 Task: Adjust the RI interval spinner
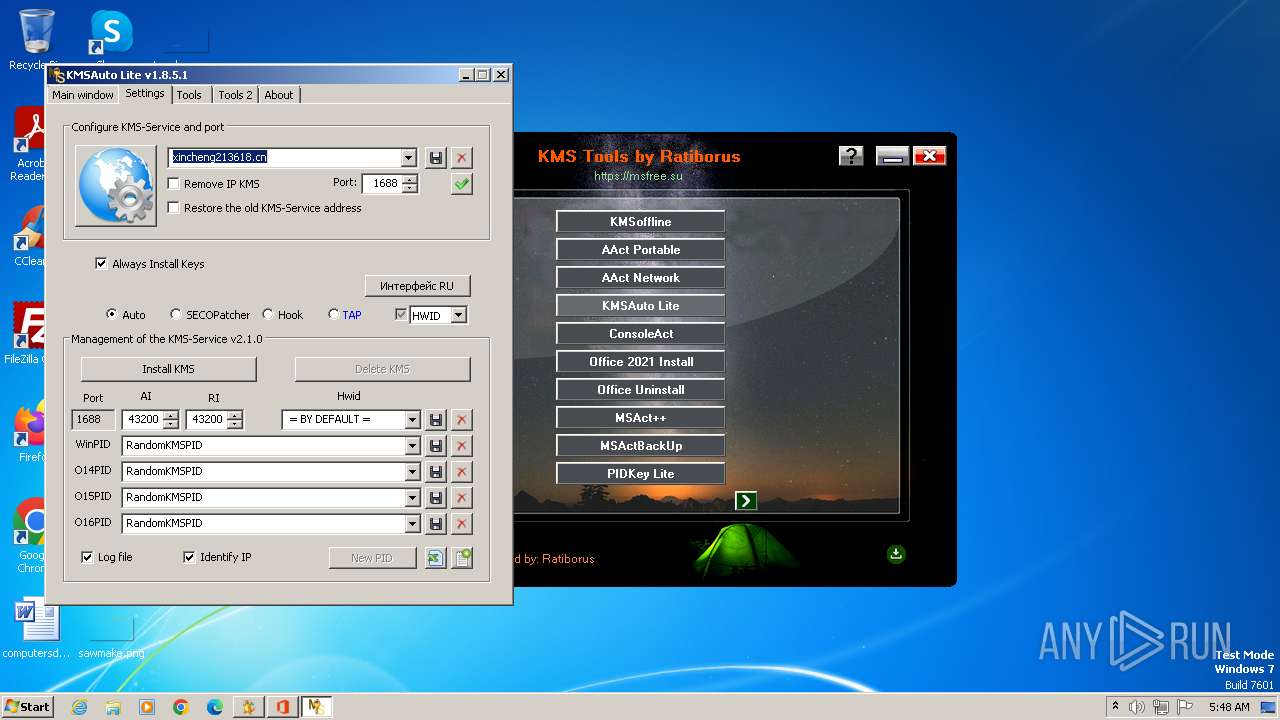point(234,420)
